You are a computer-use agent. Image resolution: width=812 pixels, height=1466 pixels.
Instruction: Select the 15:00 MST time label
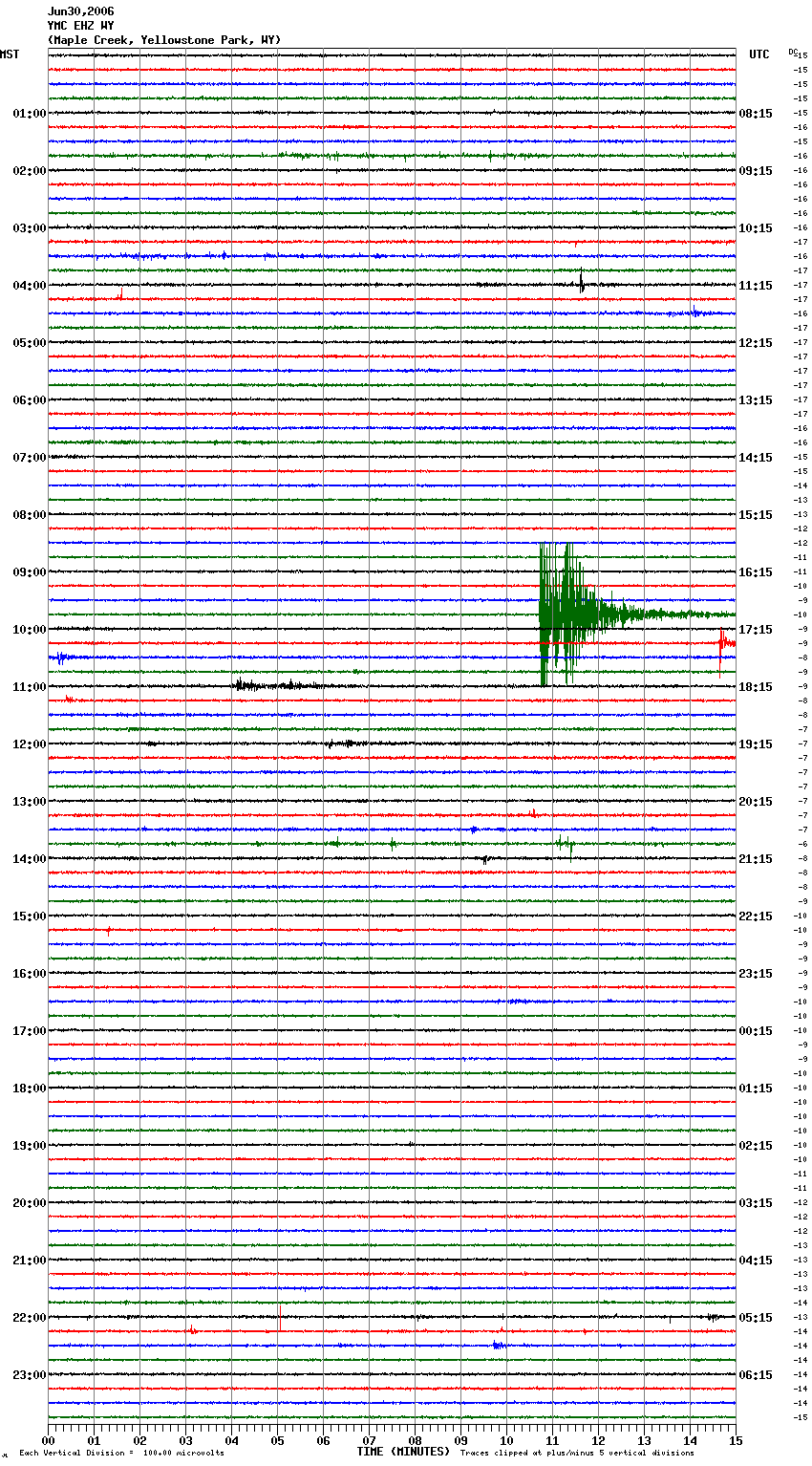[x=30, y=916]
